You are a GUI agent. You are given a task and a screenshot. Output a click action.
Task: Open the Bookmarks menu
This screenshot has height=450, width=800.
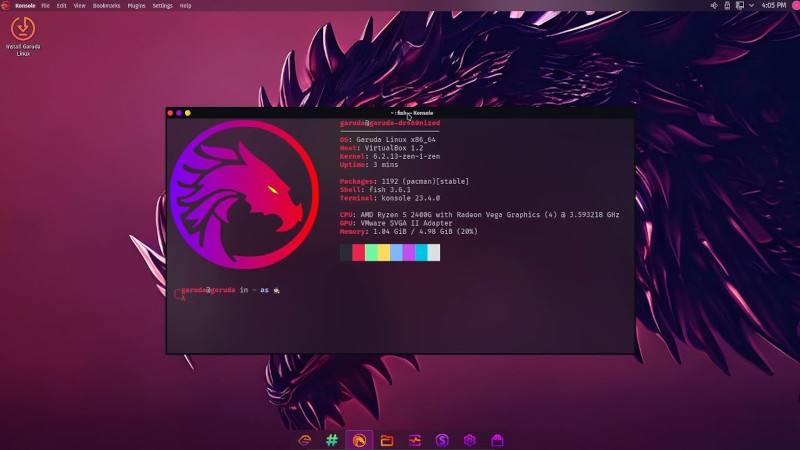click(x=106, y=6)
